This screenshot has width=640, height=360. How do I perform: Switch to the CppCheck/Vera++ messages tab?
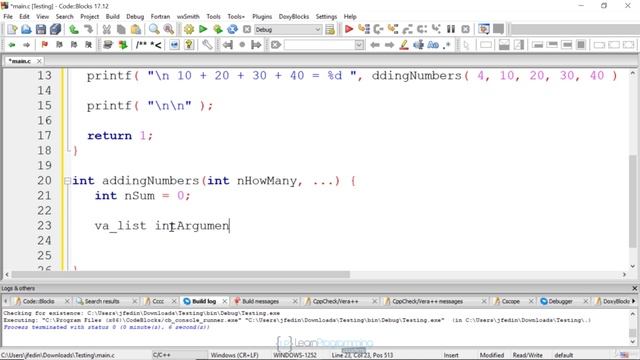pos(427,301)
